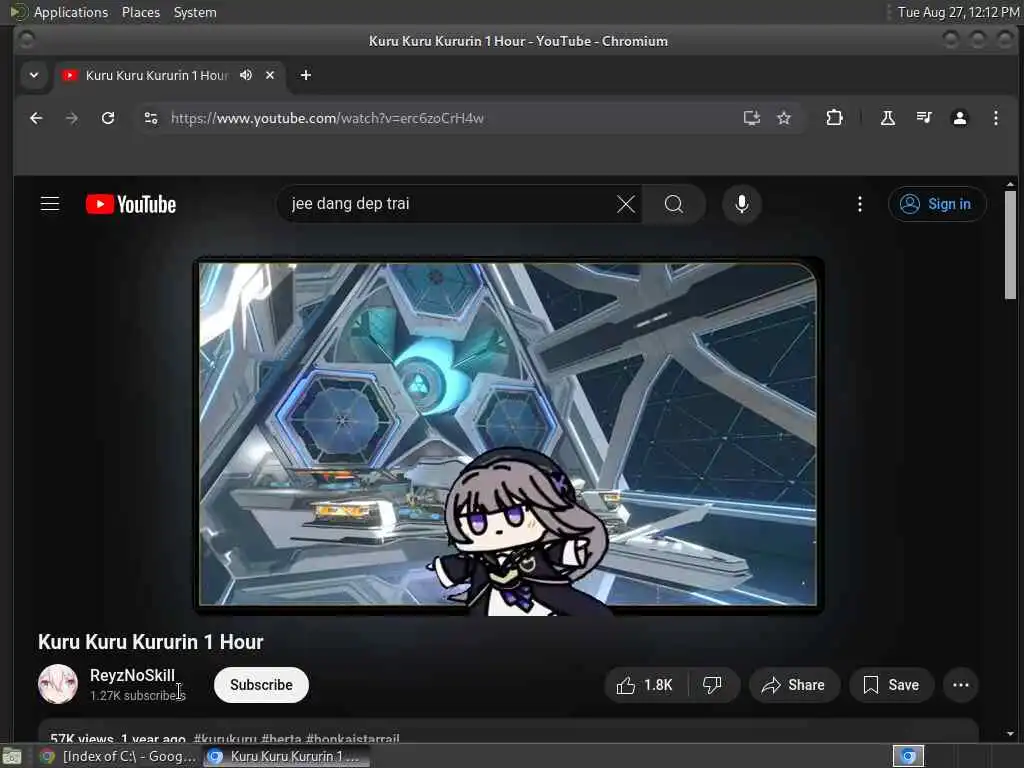1024x768 pixels.
Task: Click the scrollbar down arrow
Action: (x=1010, y=734)
